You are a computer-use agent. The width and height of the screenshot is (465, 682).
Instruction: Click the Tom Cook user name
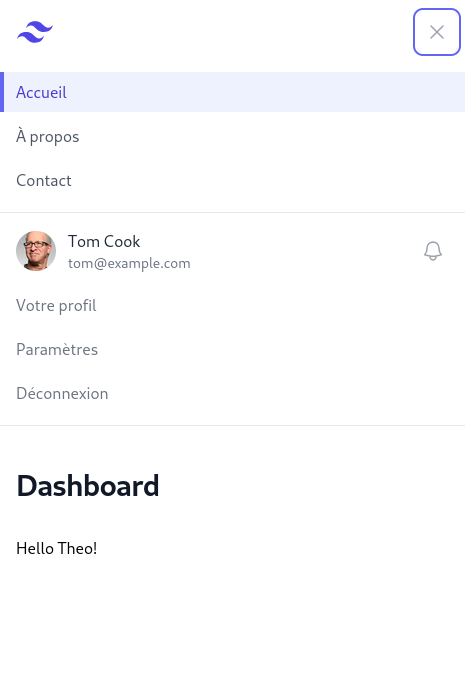tap(104, 241)
